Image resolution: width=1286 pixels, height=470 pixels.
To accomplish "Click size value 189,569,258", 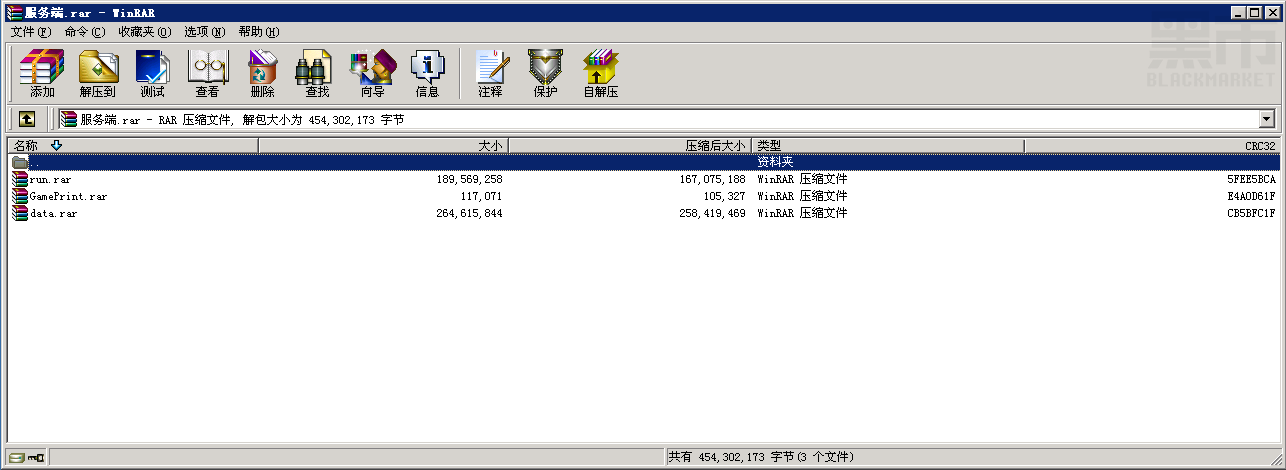I will coord(469,179).
